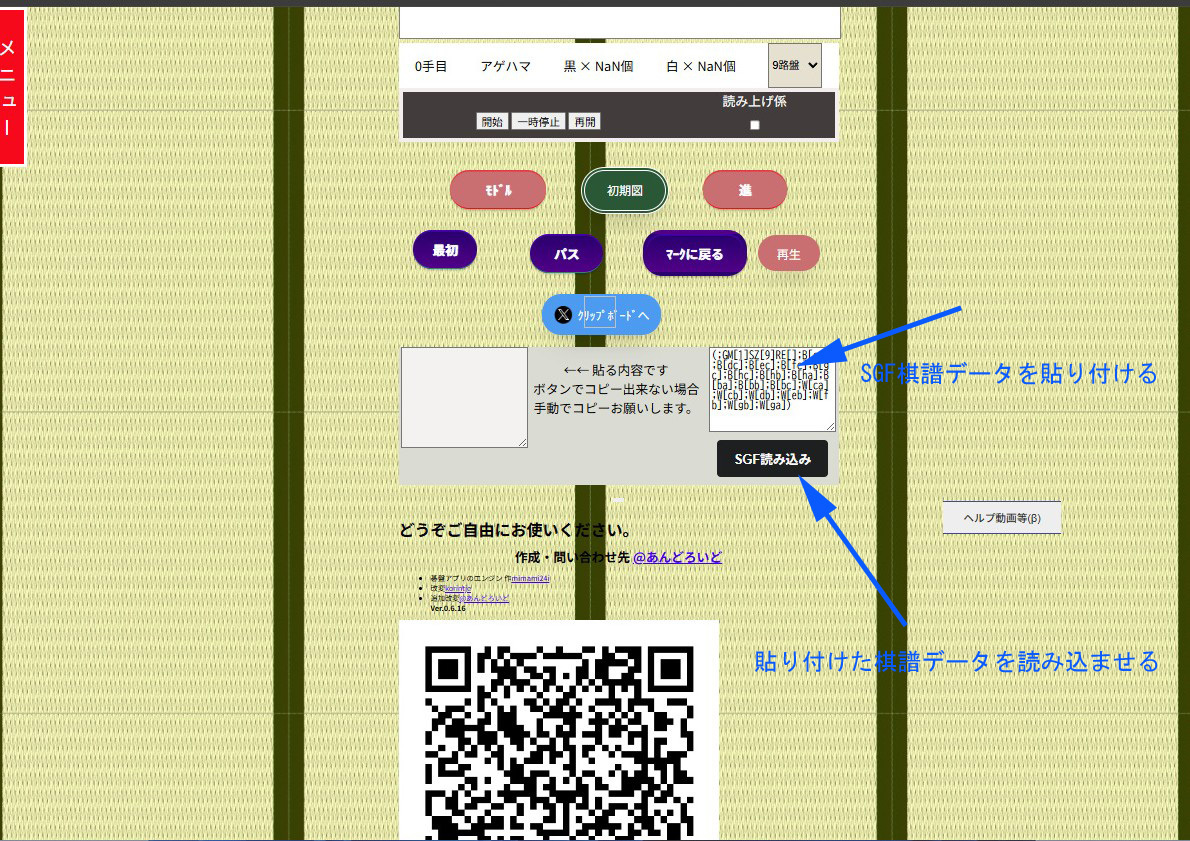This screenshot has height=841, width=1190.
Task: Click the どうぞご自由にお使いください heading
Action: [515, 530]
